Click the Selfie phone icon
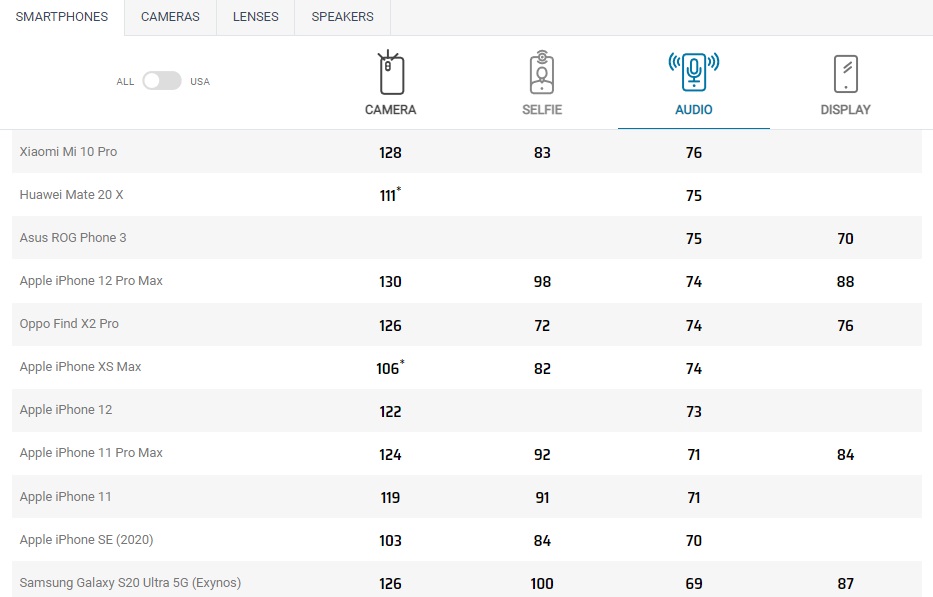This screenshot has width=933, height=597. pyautogui.click(x=542, y=73)
